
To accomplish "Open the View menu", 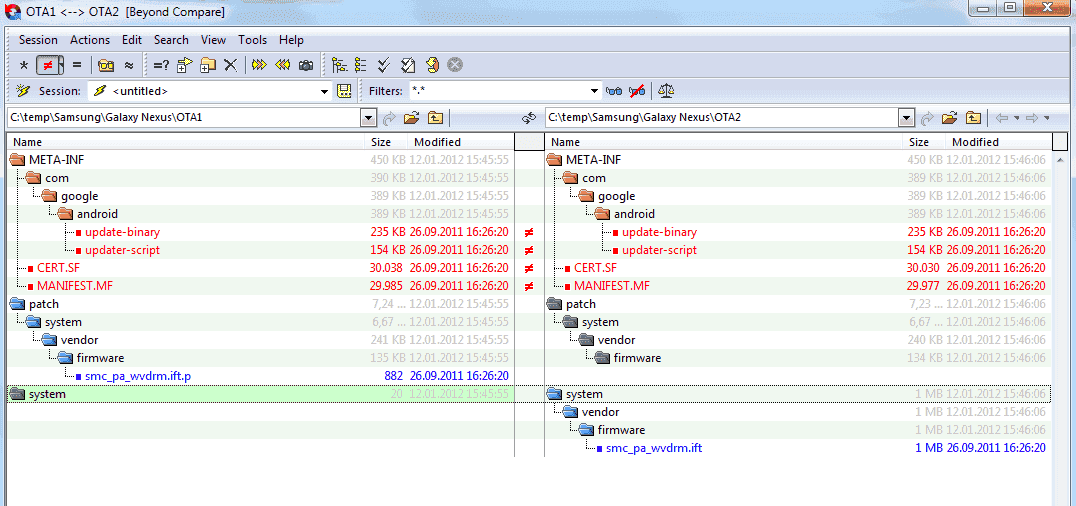I will [x=213, y=40].
